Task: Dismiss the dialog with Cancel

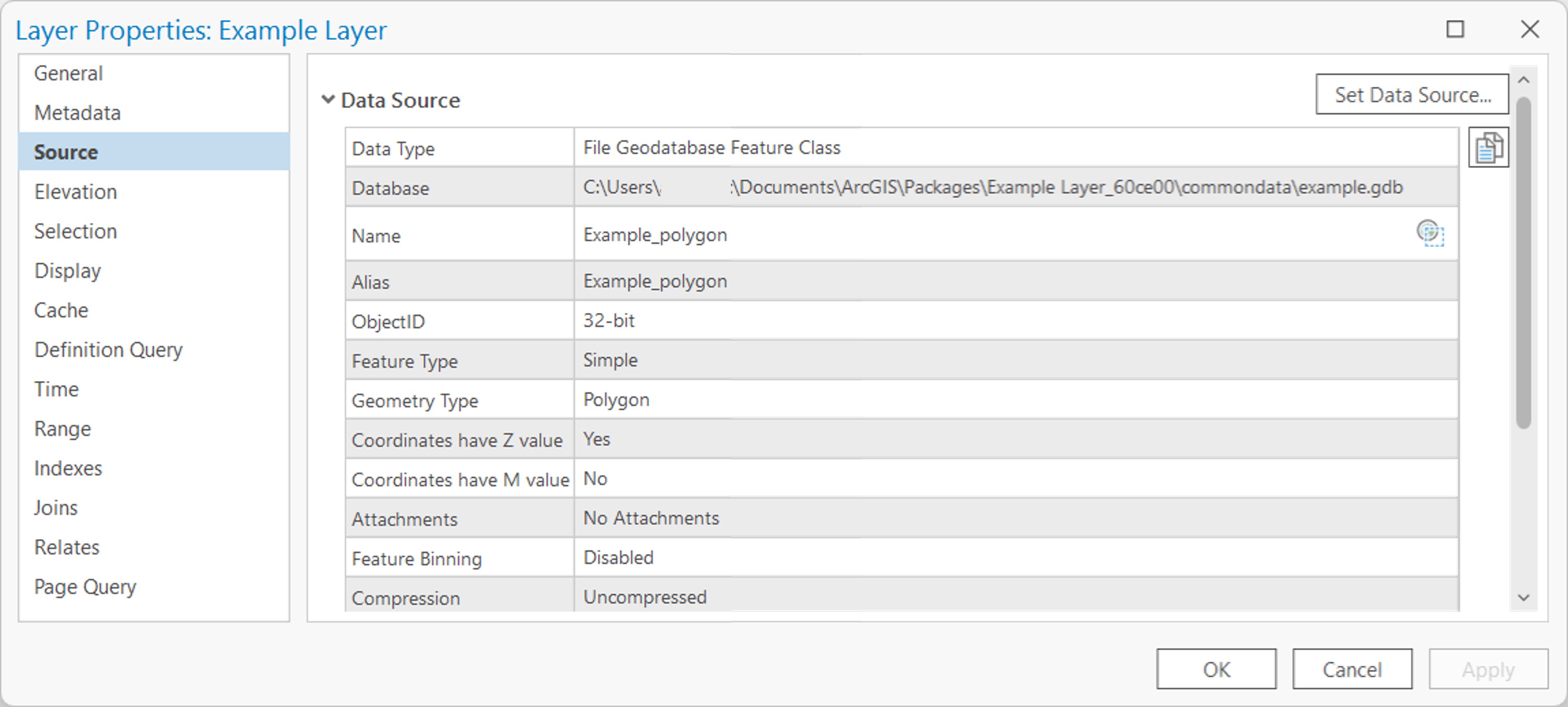Action: tap(1351, 669)
